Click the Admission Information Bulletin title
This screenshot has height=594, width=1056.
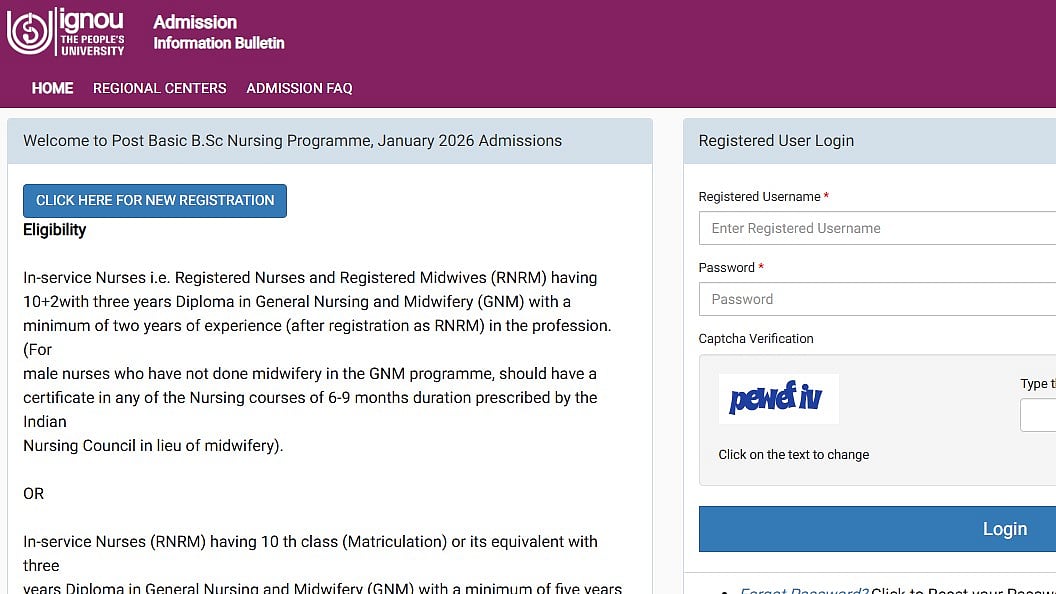[218, 32]
